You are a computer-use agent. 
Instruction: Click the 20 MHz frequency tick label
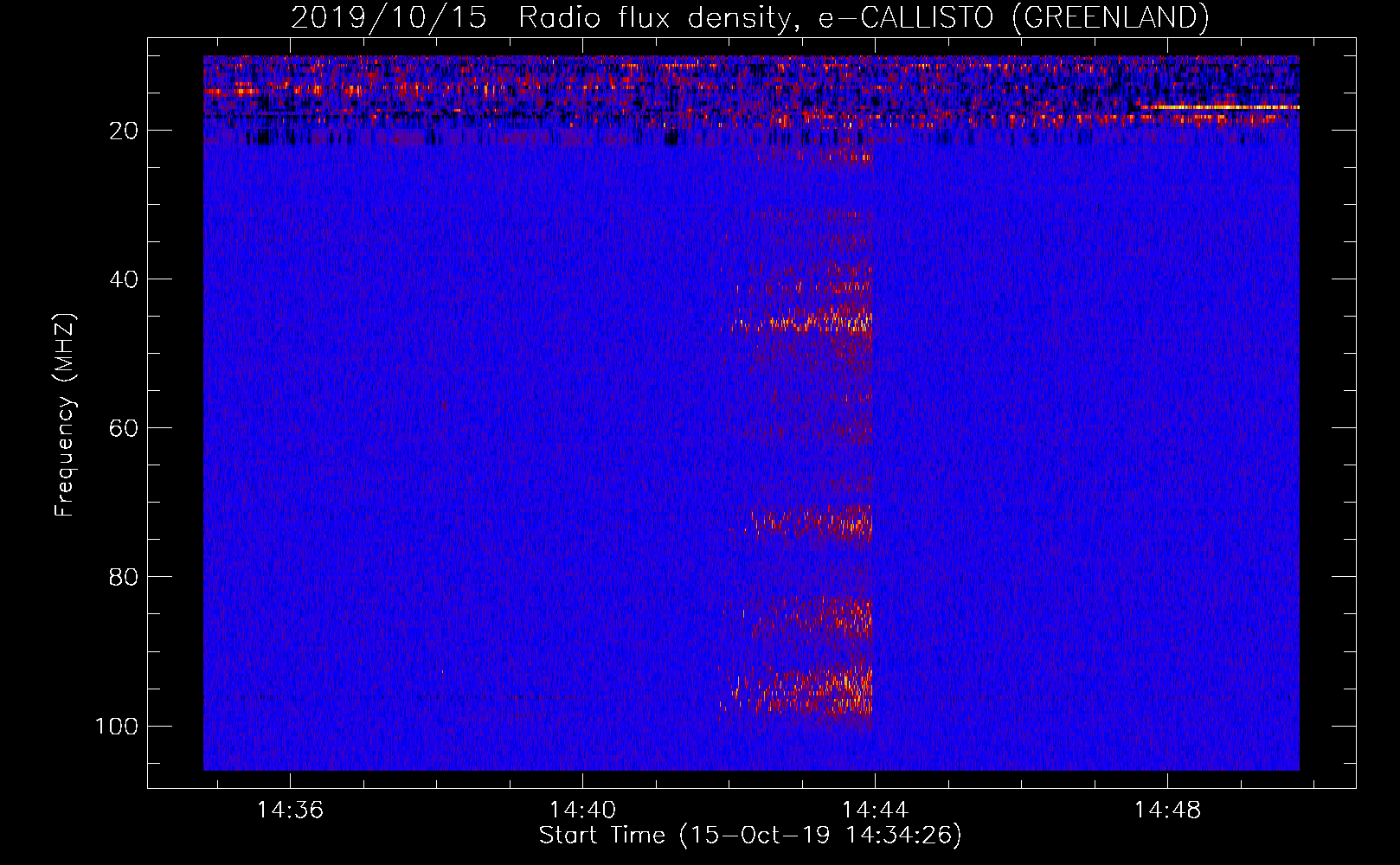tap(124, 131)
